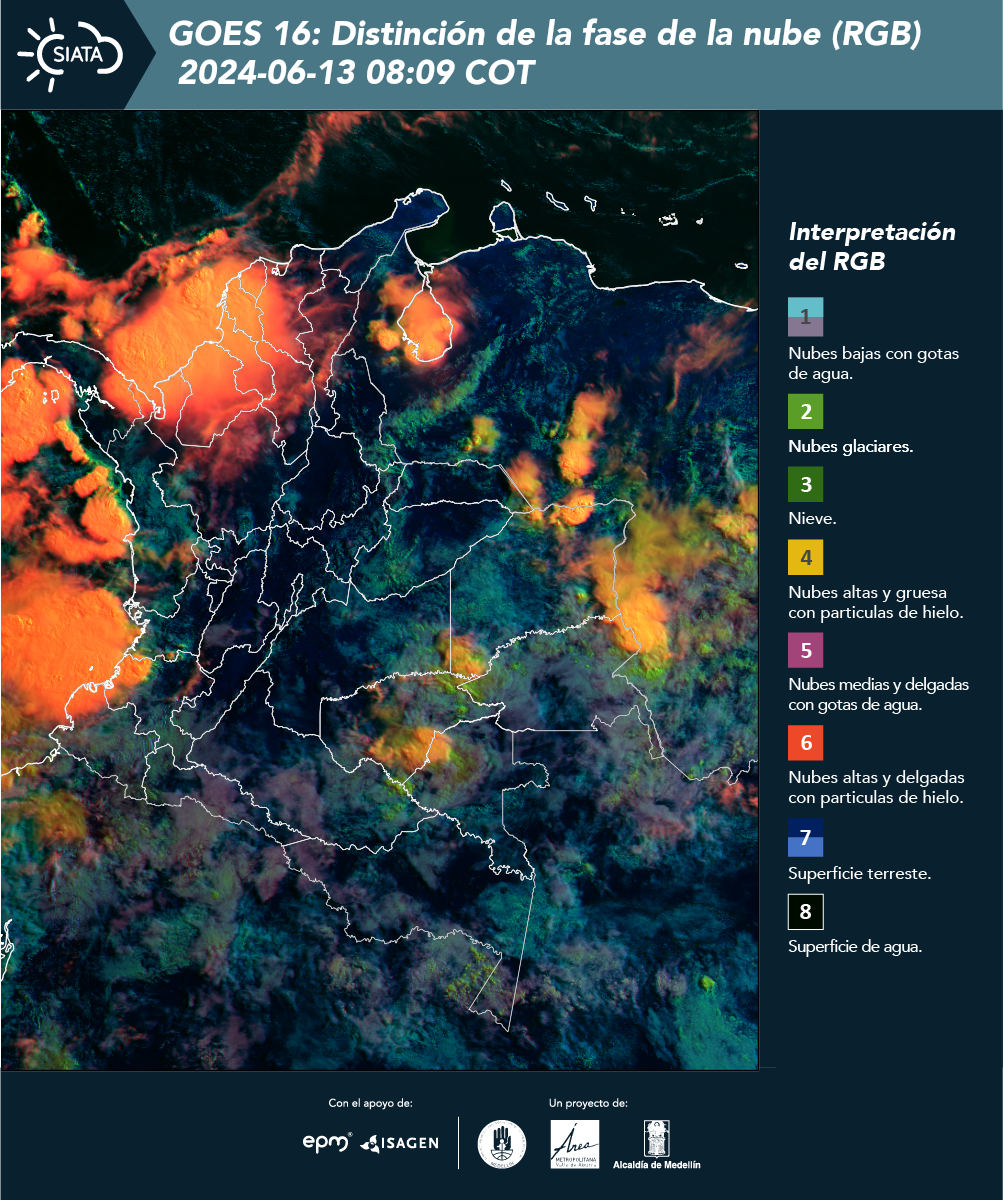The image size is (1003, 1200).
Task: Click the epm logo in the footer
Action: 327,1142
